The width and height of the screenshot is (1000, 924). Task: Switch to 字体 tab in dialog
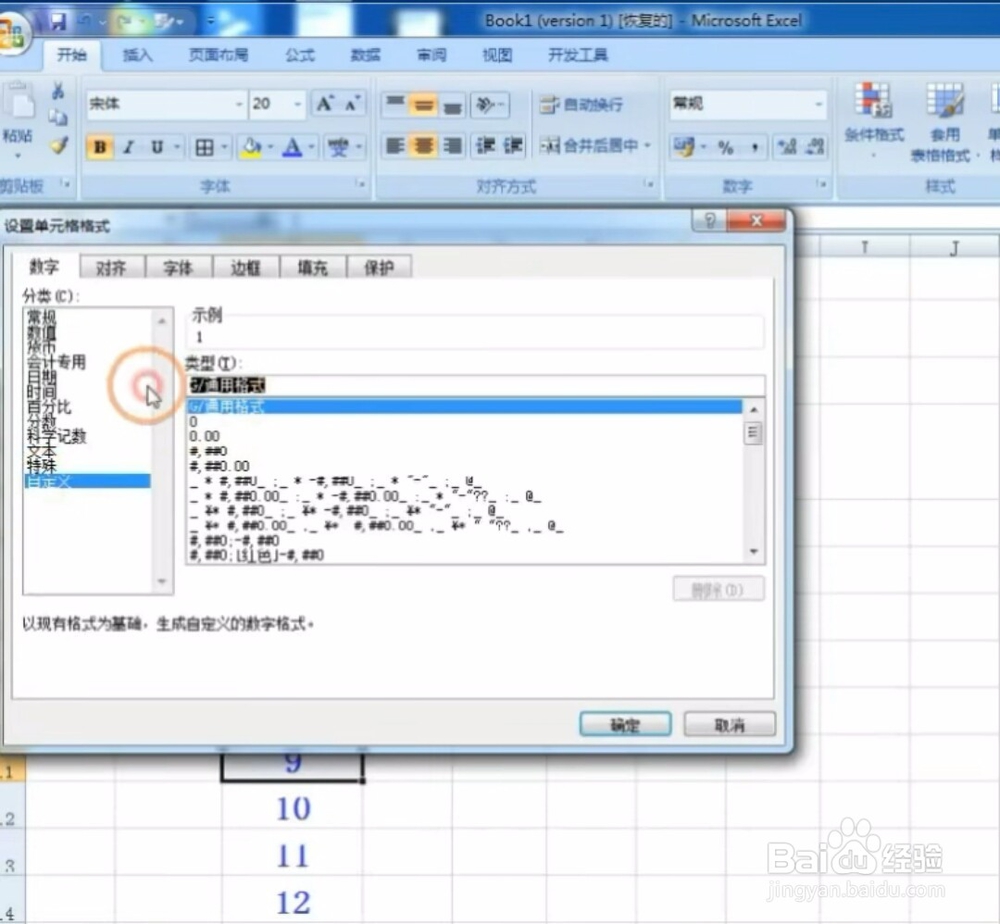point(178,267)
